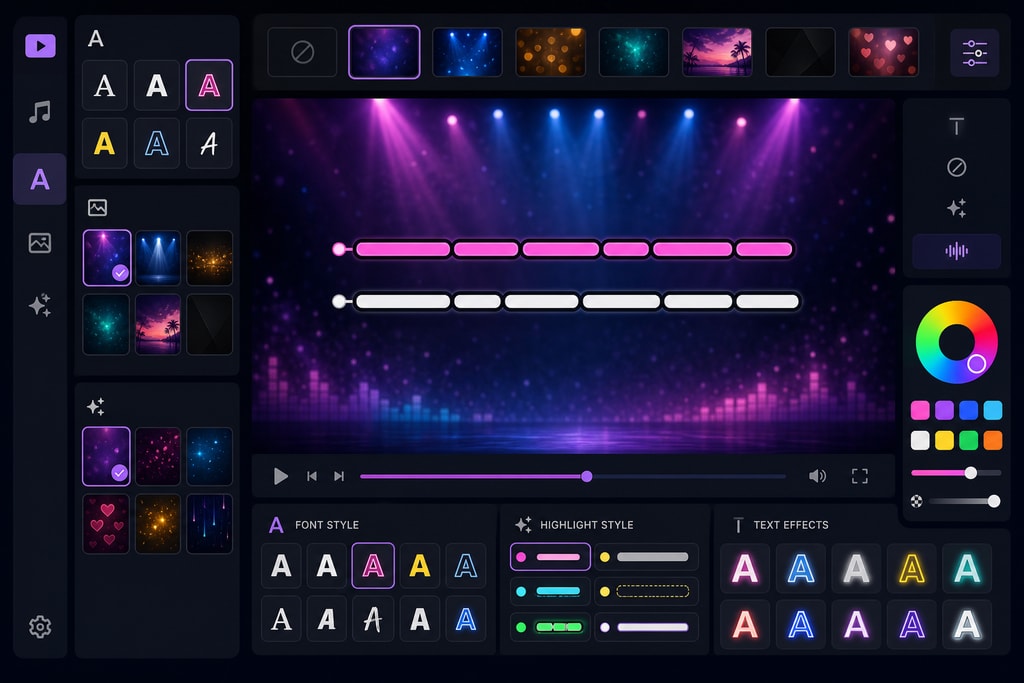The height and width of the screenshot is (683, 1024).
Task: Select yellow A in Font Style panel
Action: click(x=419, y=565)
